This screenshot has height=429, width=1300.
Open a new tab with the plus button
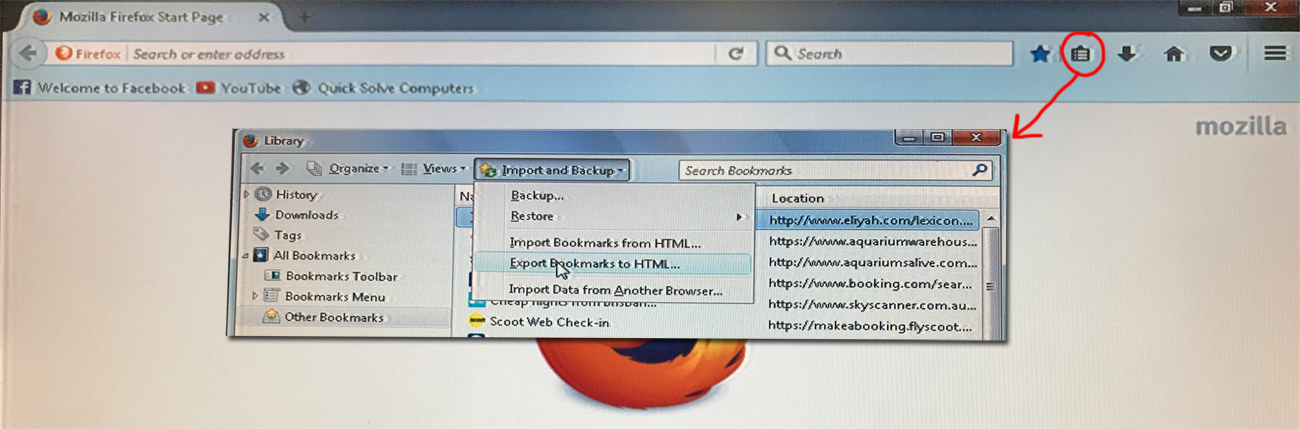tap(304, 17)
